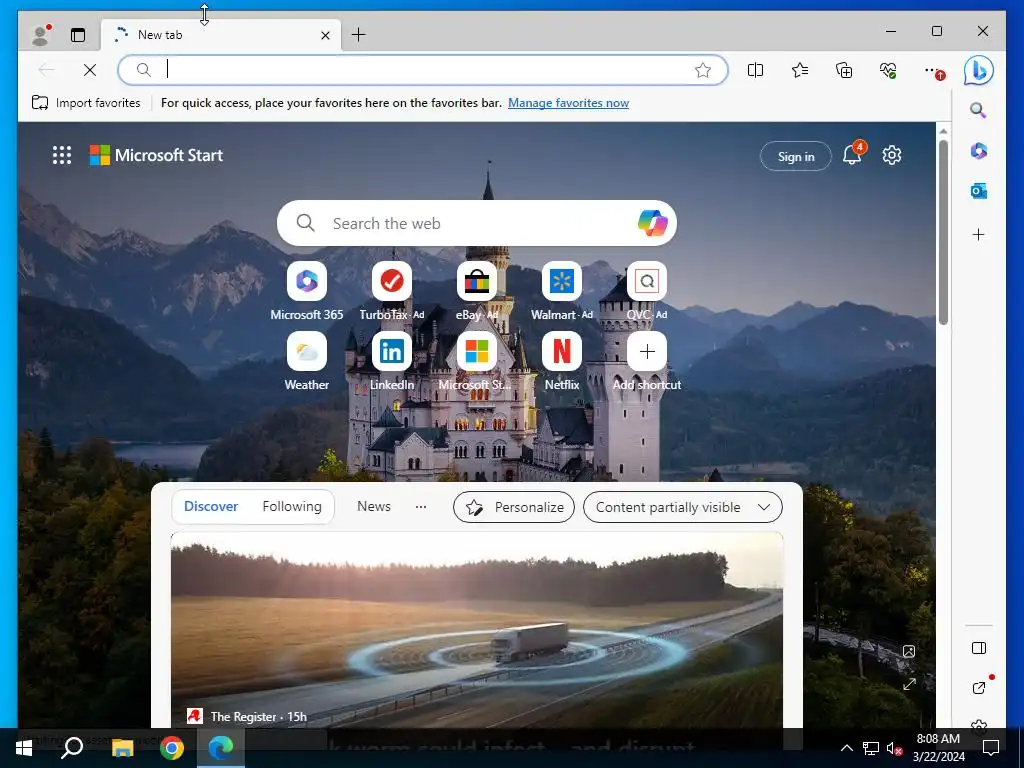
Task: Open notifications bell
Action: [x=852, y=154]
